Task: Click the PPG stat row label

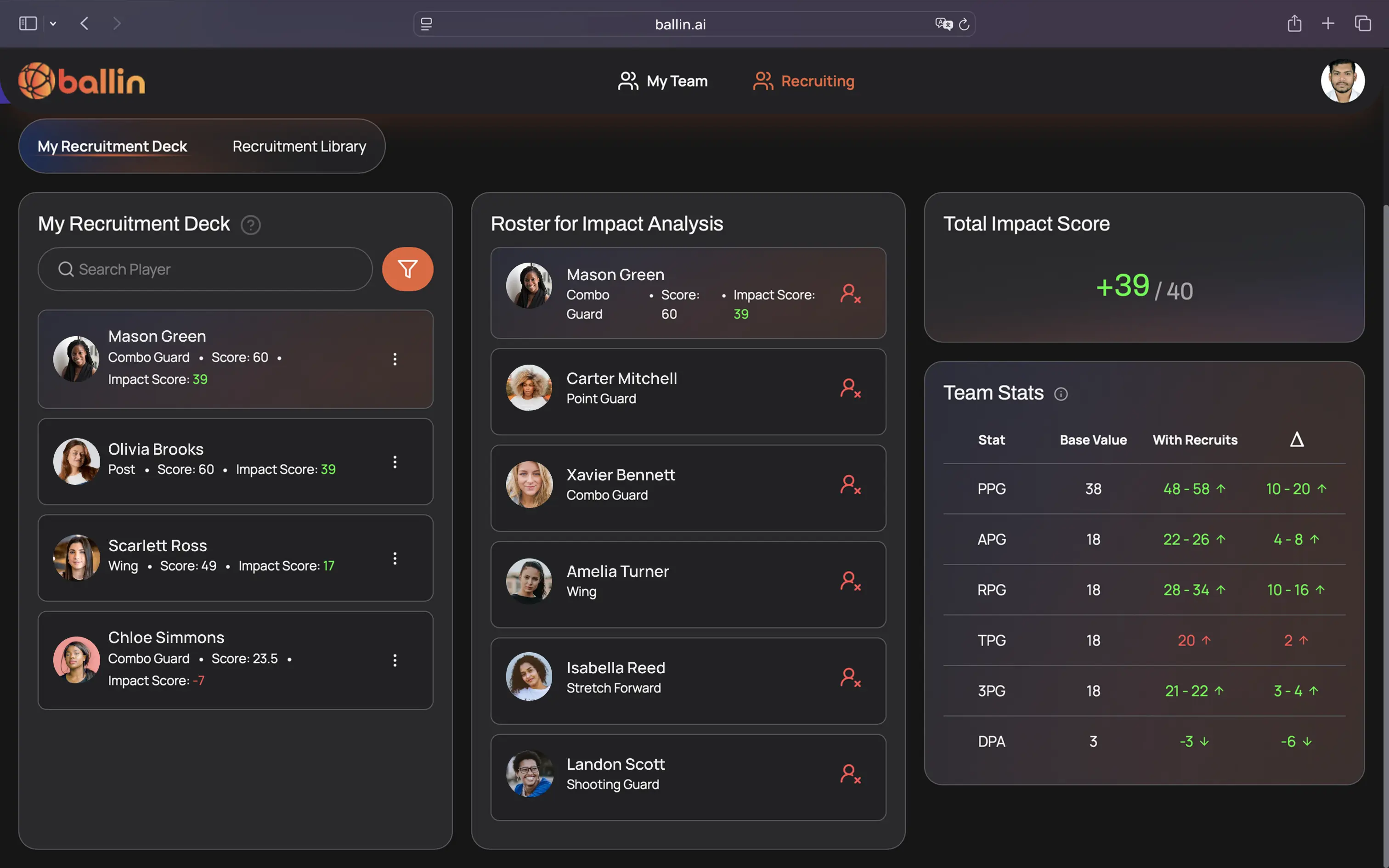Action: (991, 489)
